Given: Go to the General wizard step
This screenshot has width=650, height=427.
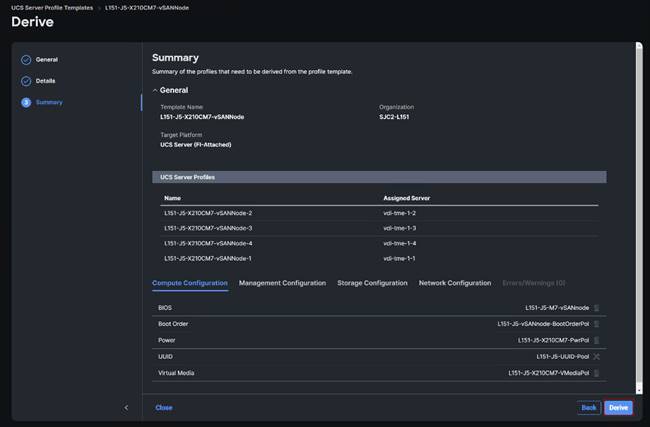Looking at the screenshot, I should (x=47, y=60).
